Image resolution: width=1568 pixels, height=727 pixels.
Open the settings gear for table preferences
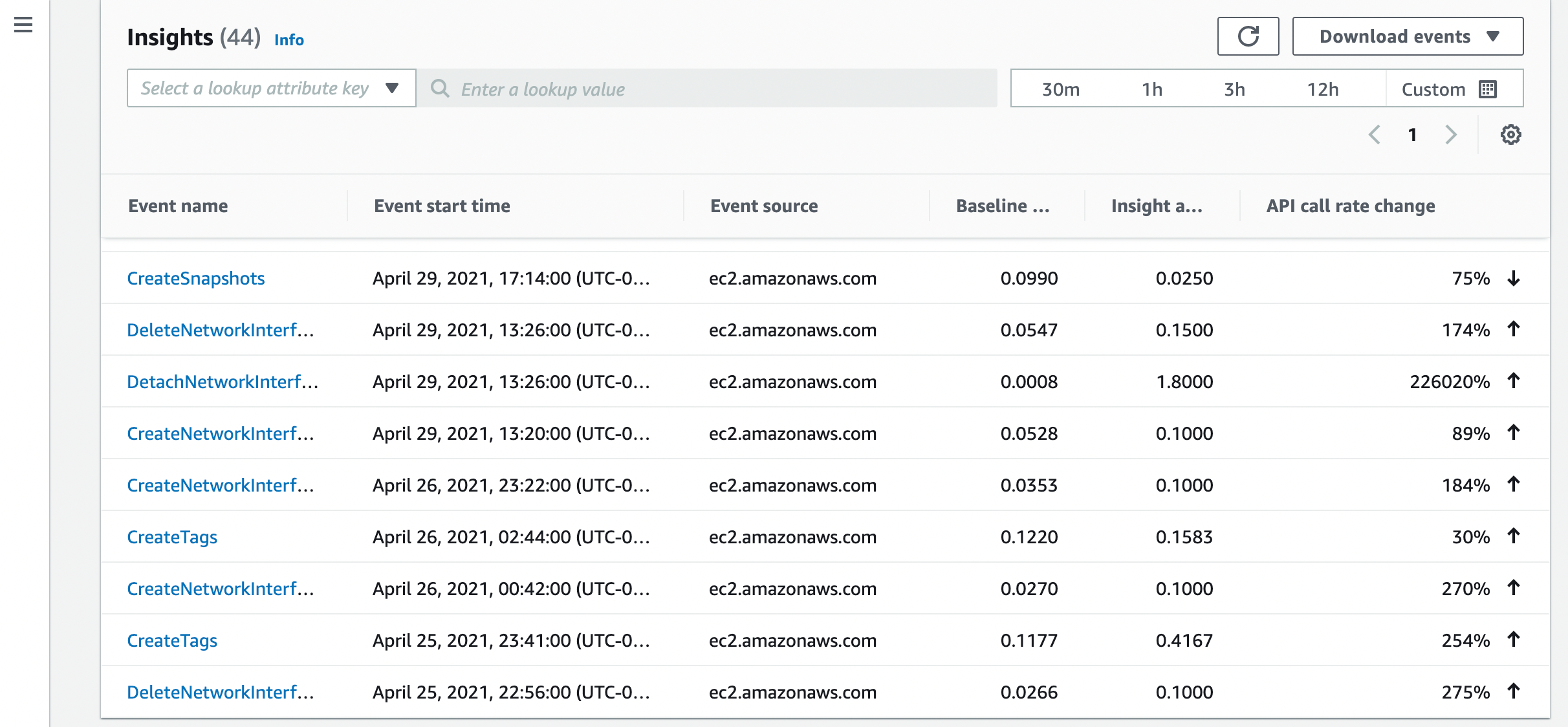pos(1512,135)
